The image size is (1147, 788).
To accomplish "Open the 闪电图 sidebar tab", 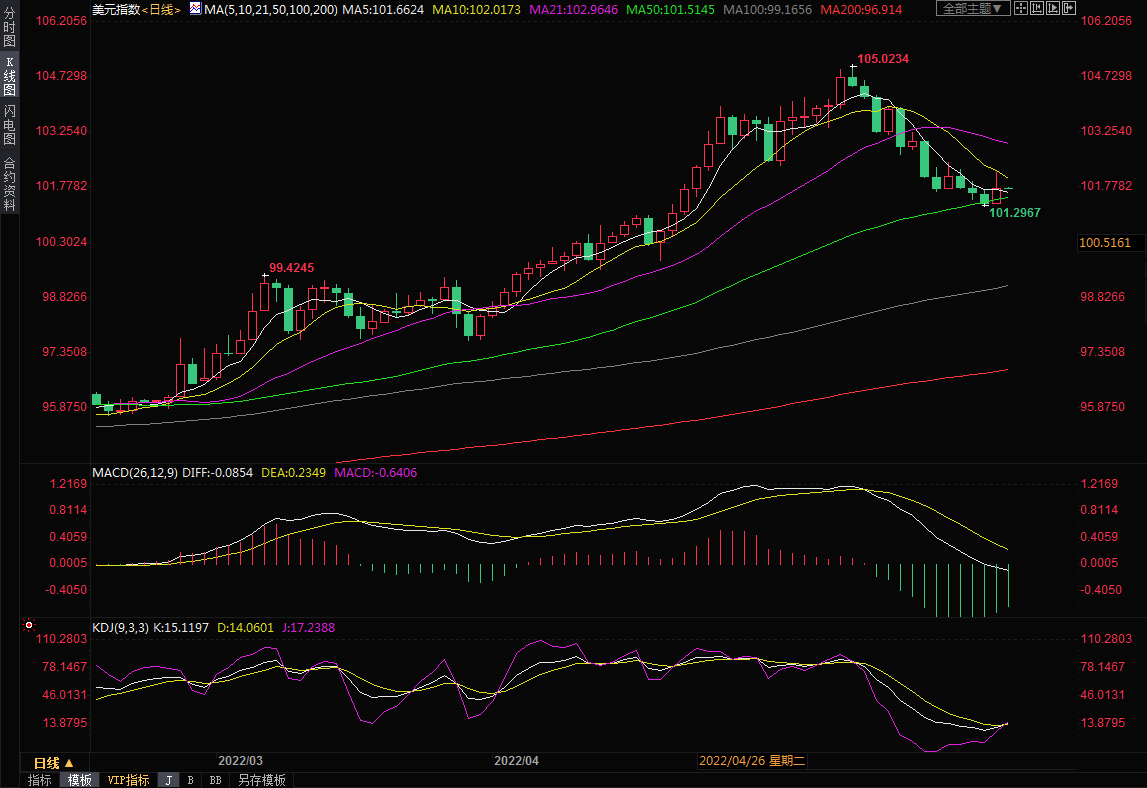I will pos(9,124).
